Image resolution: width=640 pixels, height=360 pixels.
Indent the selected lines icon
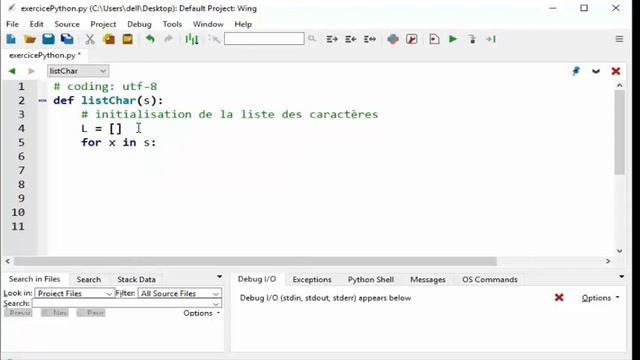click(331, 39)
